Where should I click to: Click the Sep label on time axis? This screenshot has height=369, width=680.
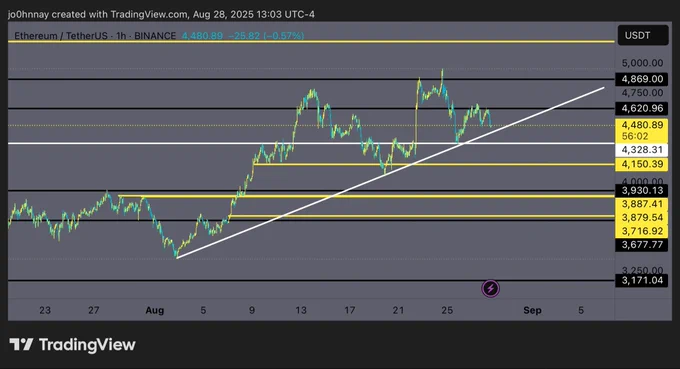pos(532,310)
